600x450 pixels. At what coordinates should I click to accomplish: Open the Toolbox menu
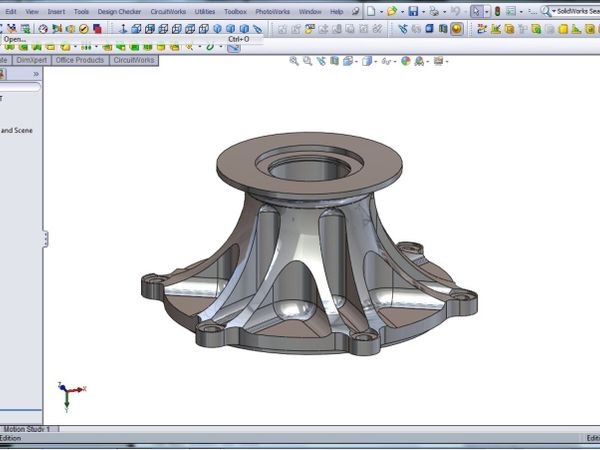(x=235, y=11)
